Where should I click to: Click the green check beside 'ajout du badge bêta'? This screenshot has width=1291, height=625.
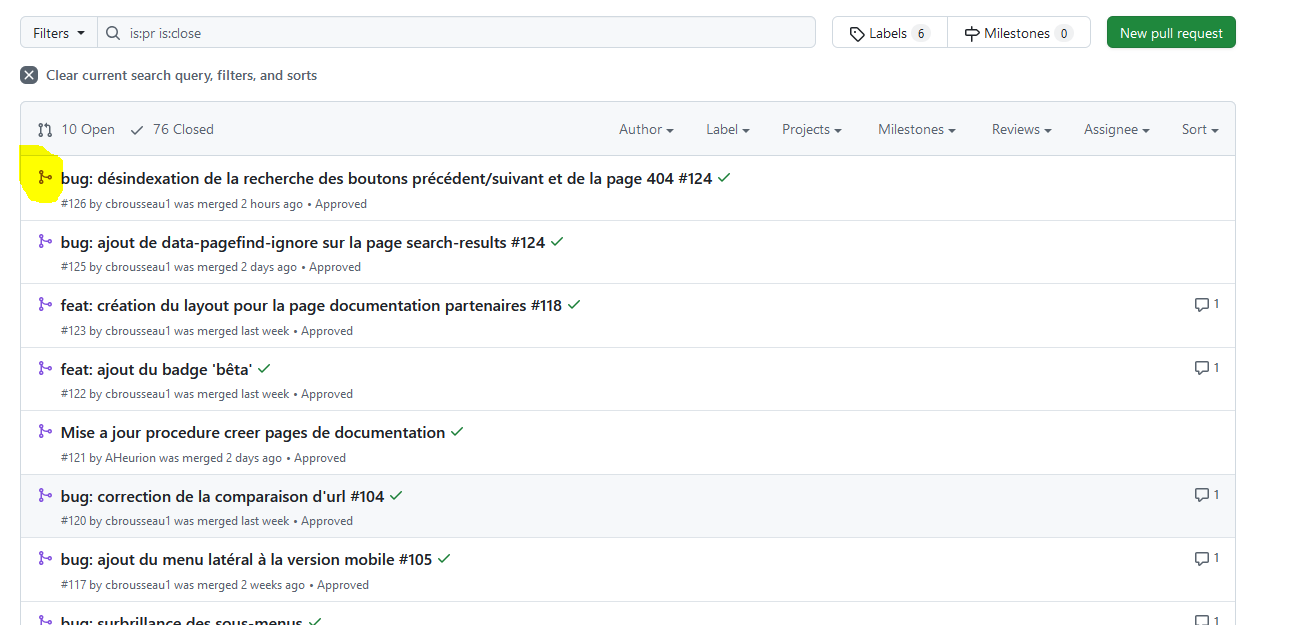point(264,367)
